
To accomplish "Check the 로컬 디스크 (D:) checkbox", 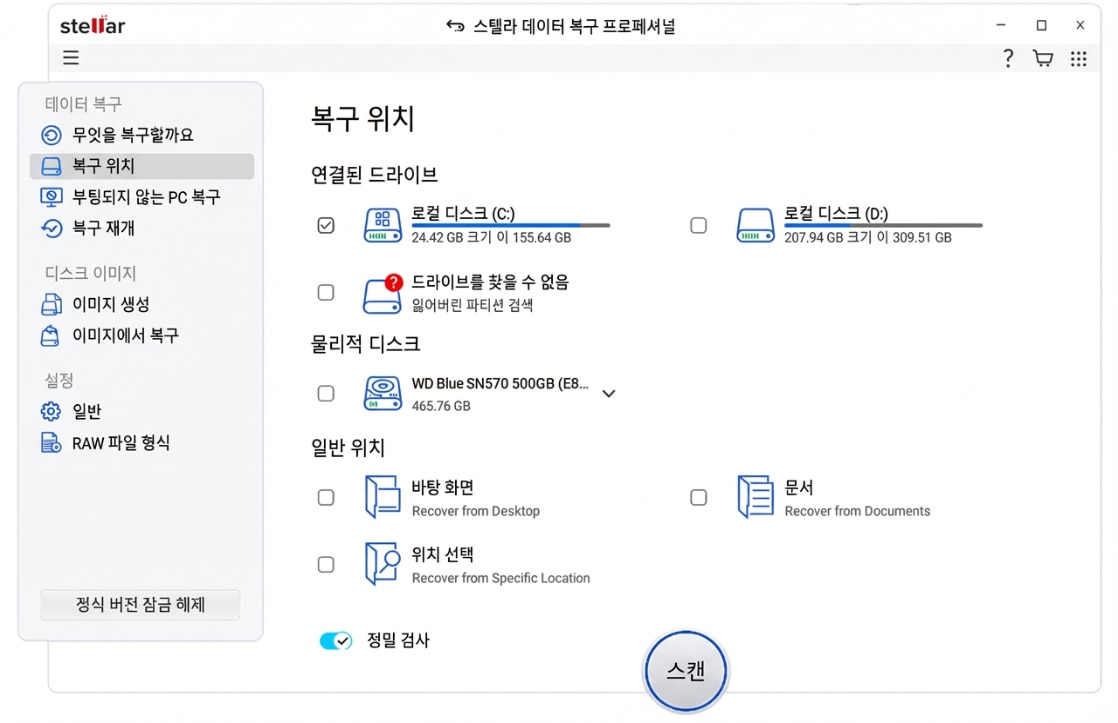I will 699,225.
